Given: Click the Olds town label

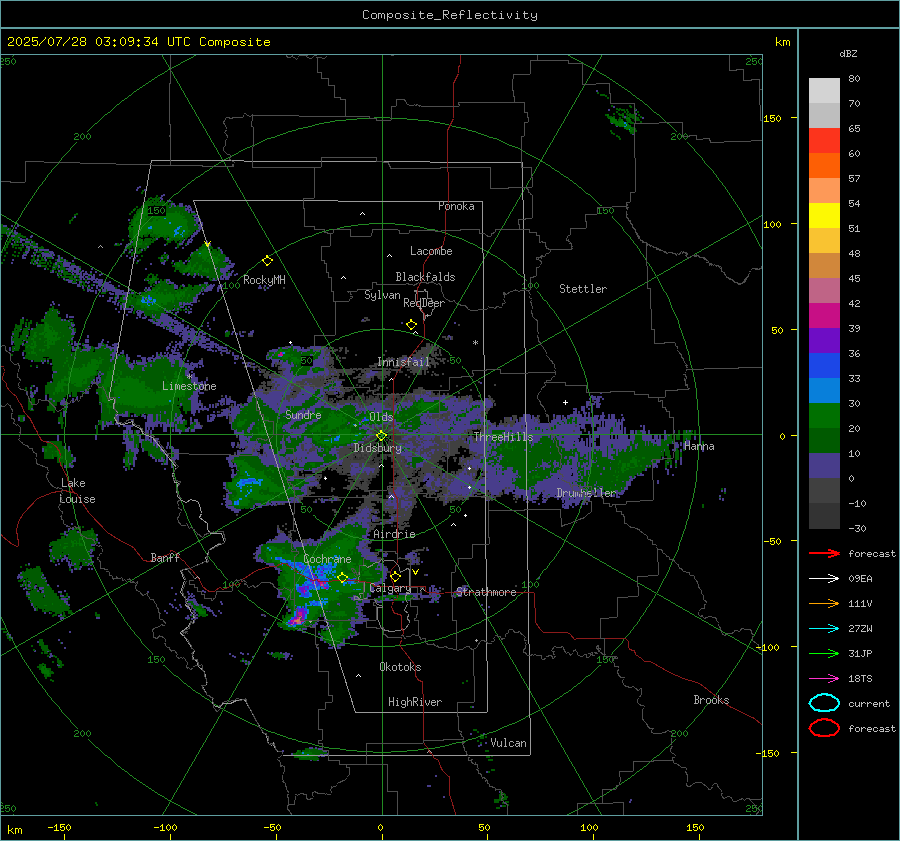Looking at the screenshot, I should [381, 417].
